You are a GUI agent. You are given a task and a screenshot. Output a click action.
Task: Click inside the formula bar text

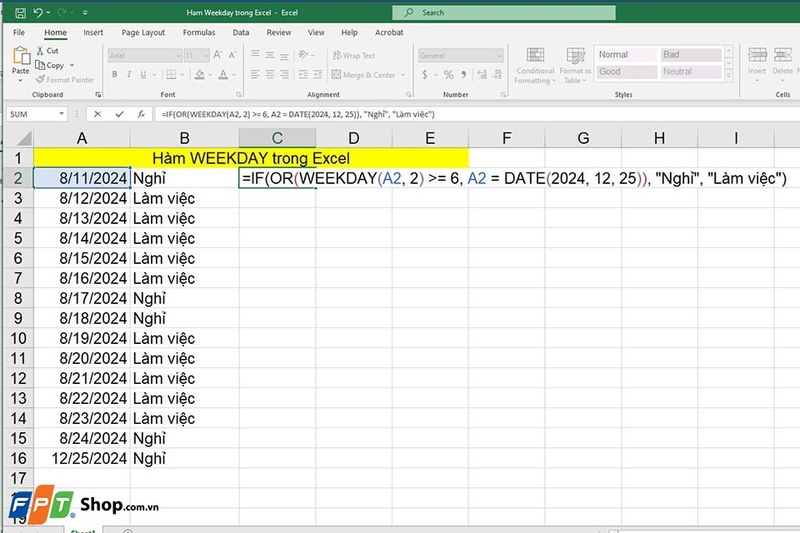(298, 114)
